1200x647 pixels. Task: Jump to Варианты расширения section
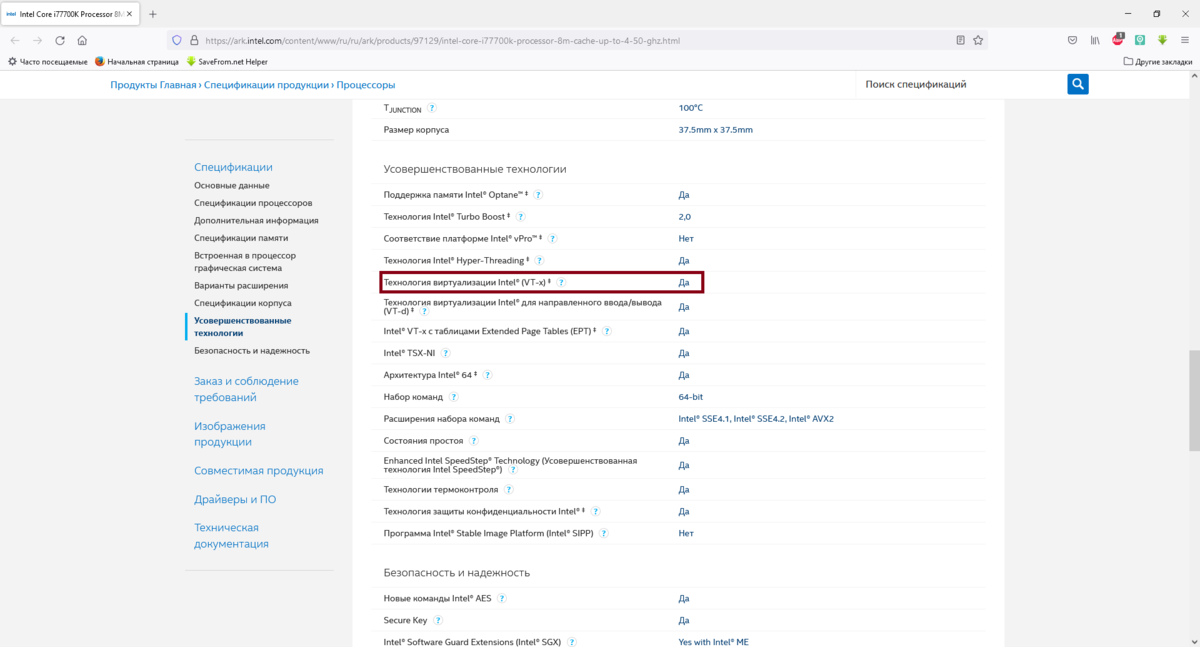tap(240, 286)
